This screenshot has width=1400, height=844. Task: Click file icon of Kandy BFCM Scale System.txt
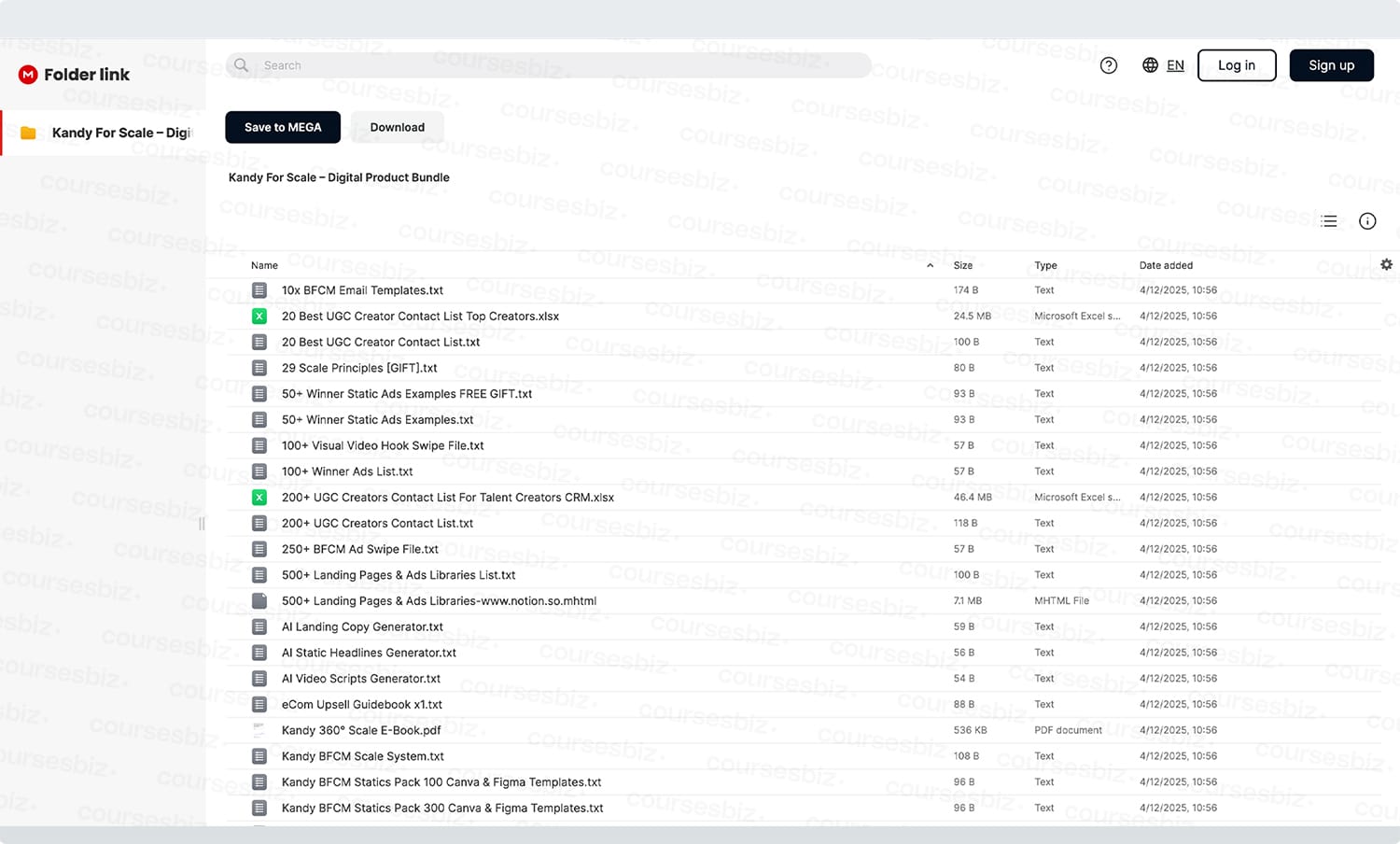click(x=259, y=756)
